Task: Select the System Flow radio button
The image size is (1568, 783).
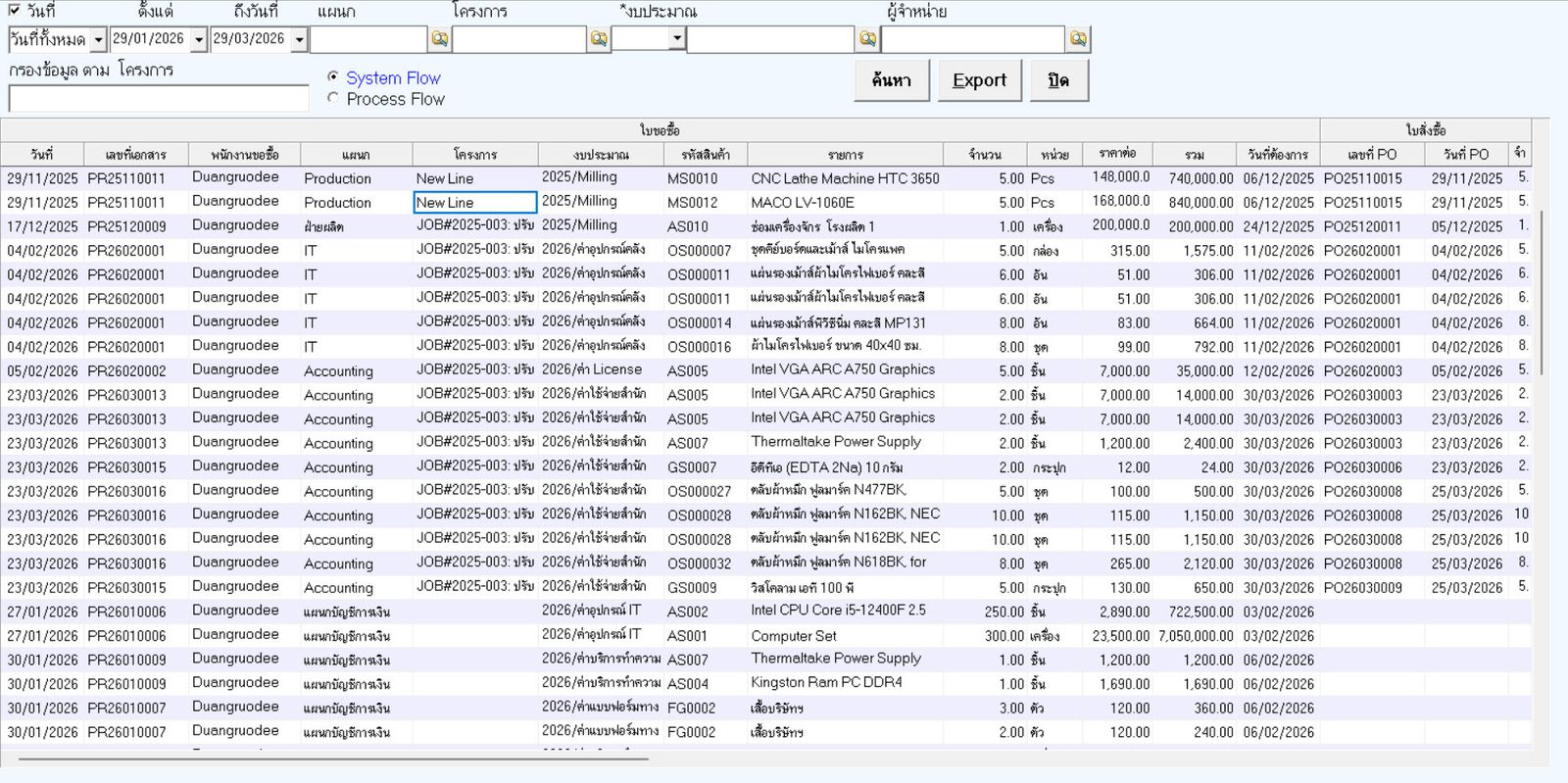Action: tap(333, 76)
